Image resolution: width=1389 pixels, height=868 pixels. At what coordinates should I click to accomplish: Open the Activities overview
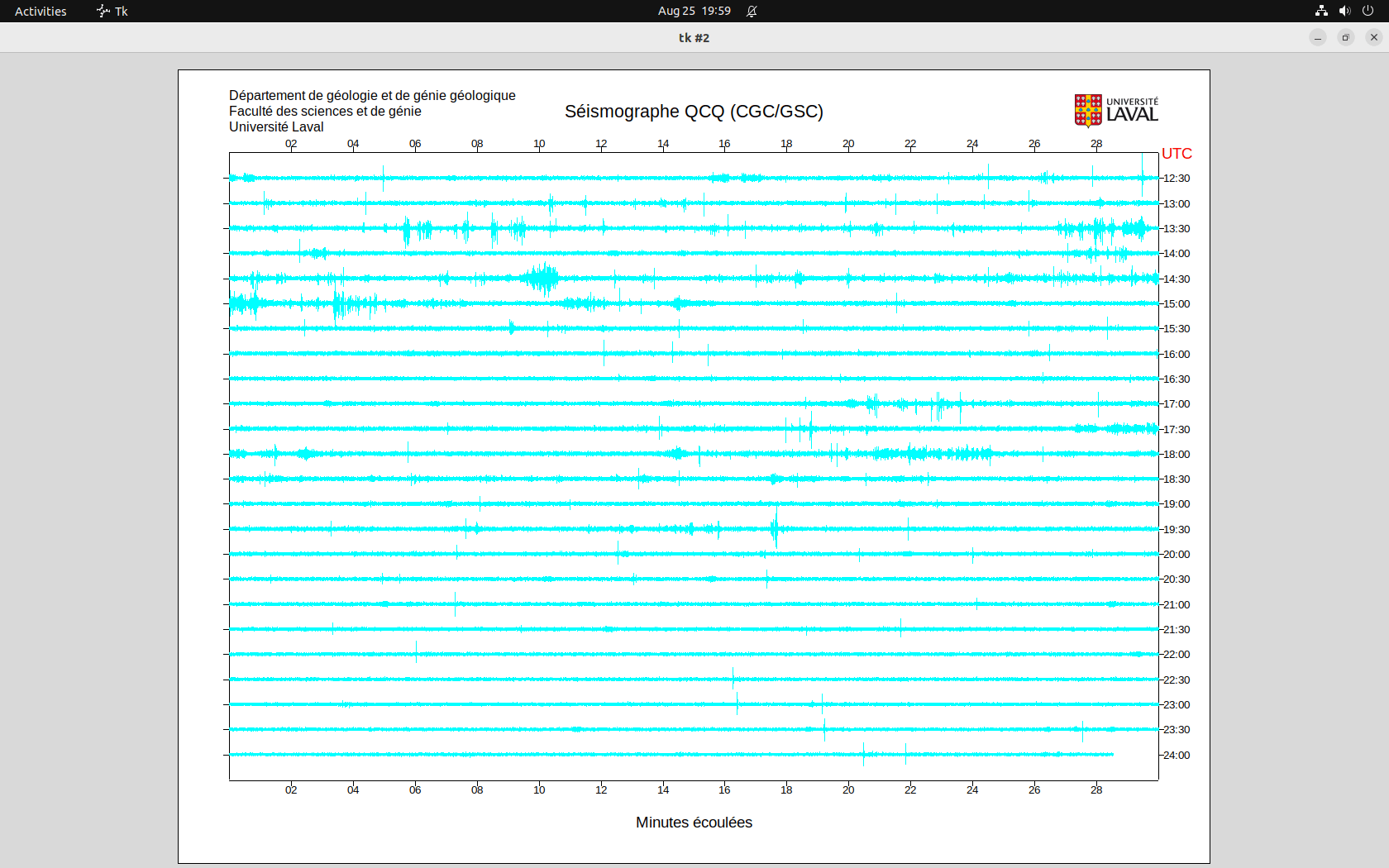point(41,11)
